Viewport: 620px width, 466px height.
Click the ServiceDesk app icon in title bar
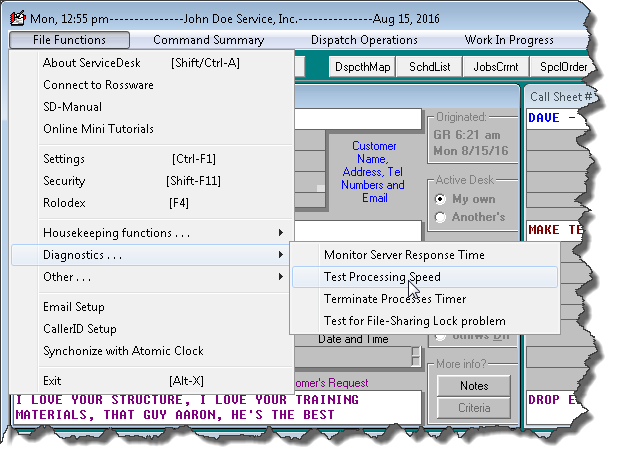18,18
